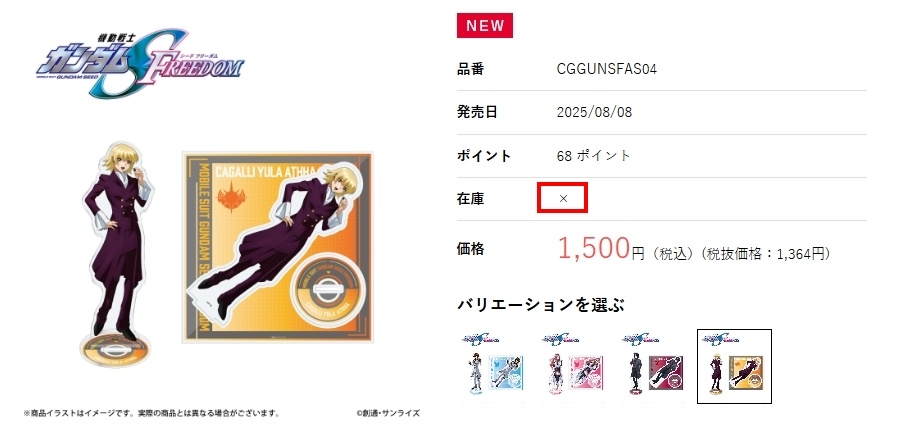Click the orange Orb emblem on panel

231,196
